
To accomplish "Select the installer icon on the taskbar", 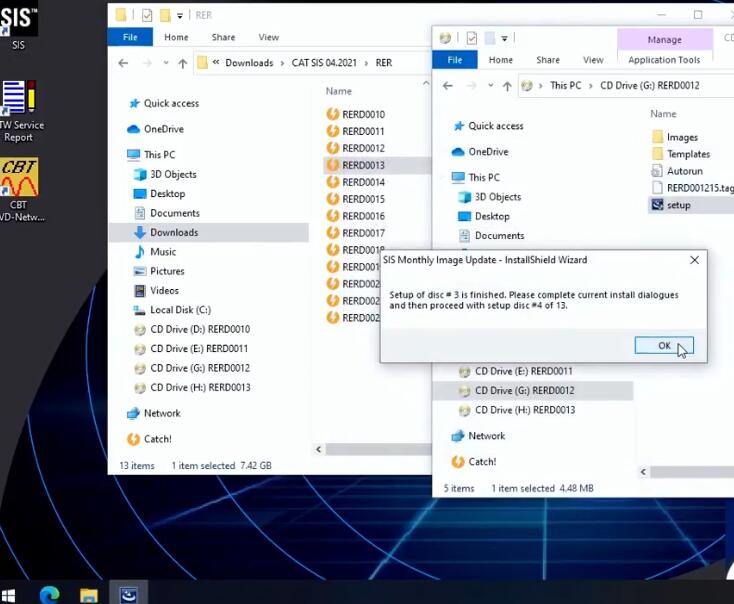I will (128, 594).
